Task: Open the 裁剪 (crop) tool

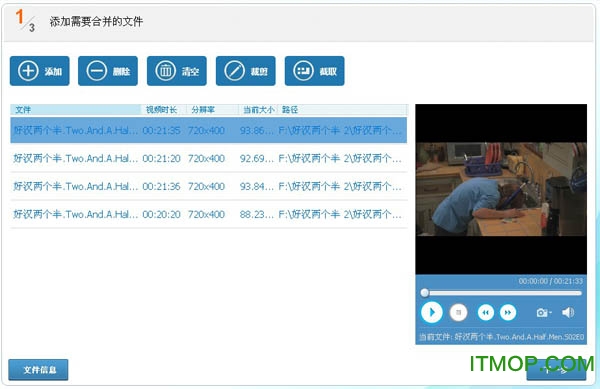Action: click(246, 71)
